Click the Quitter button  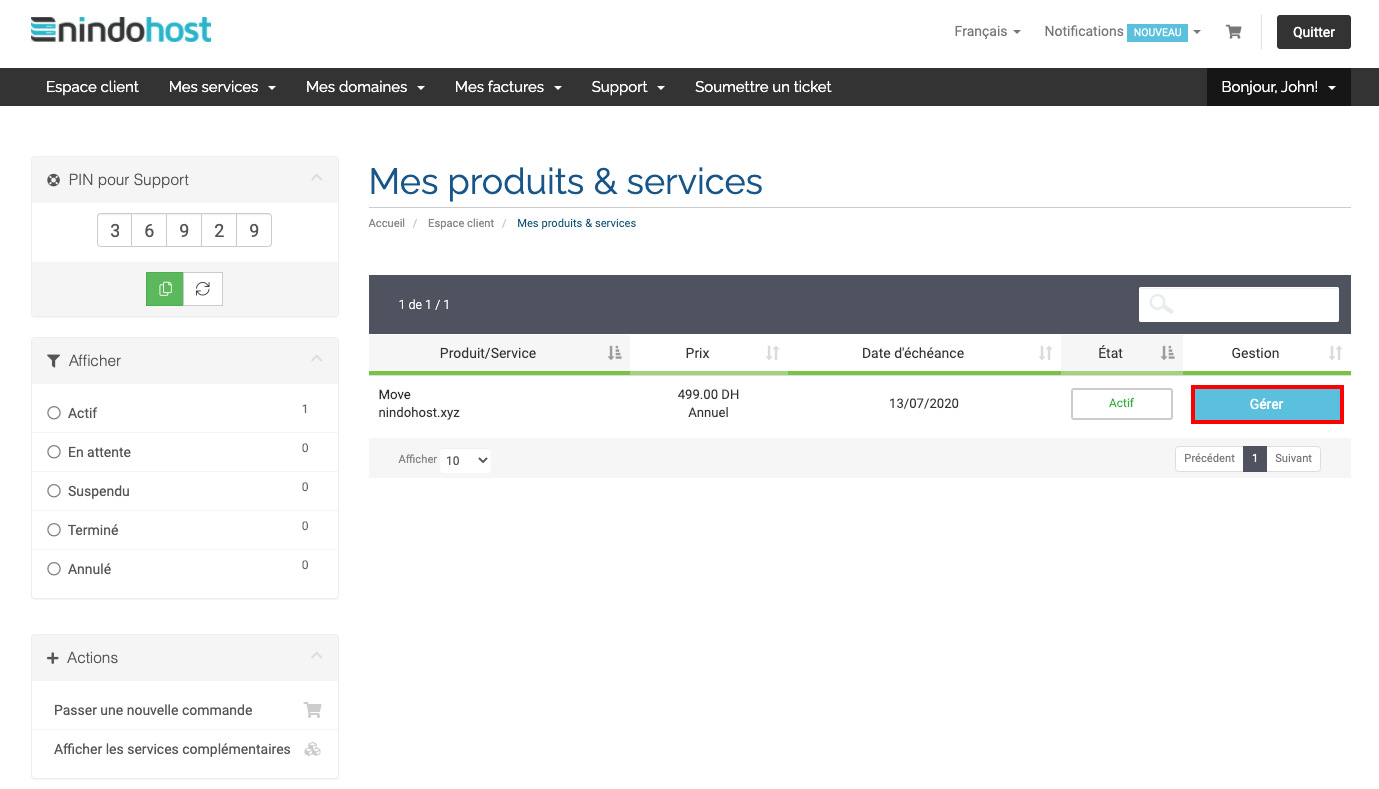1314,32
